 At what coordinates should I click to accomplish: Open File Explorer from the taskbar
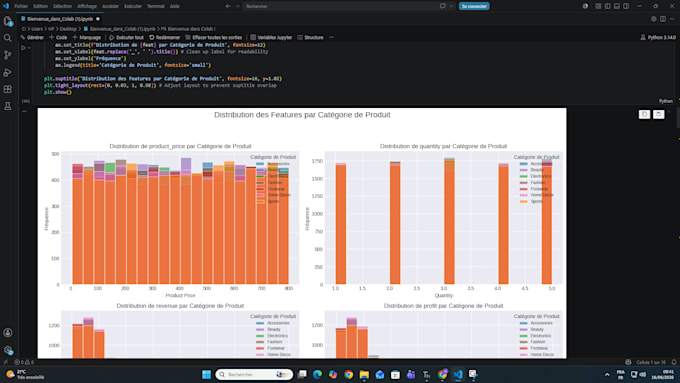click(364, 374)
